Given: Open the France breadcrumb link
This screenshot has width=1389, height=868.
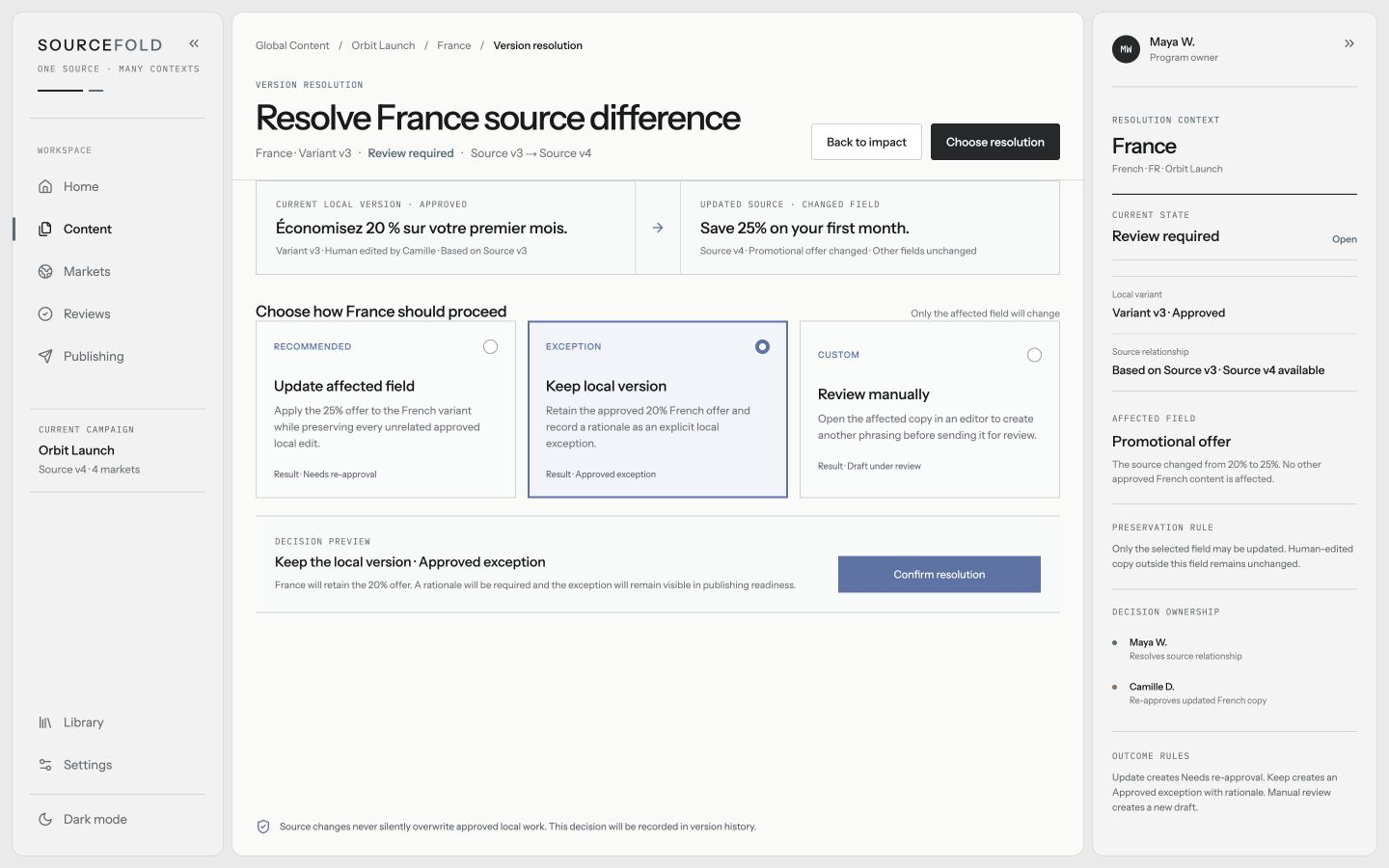Looking at the screenshot, I should [x=454, y=45].
